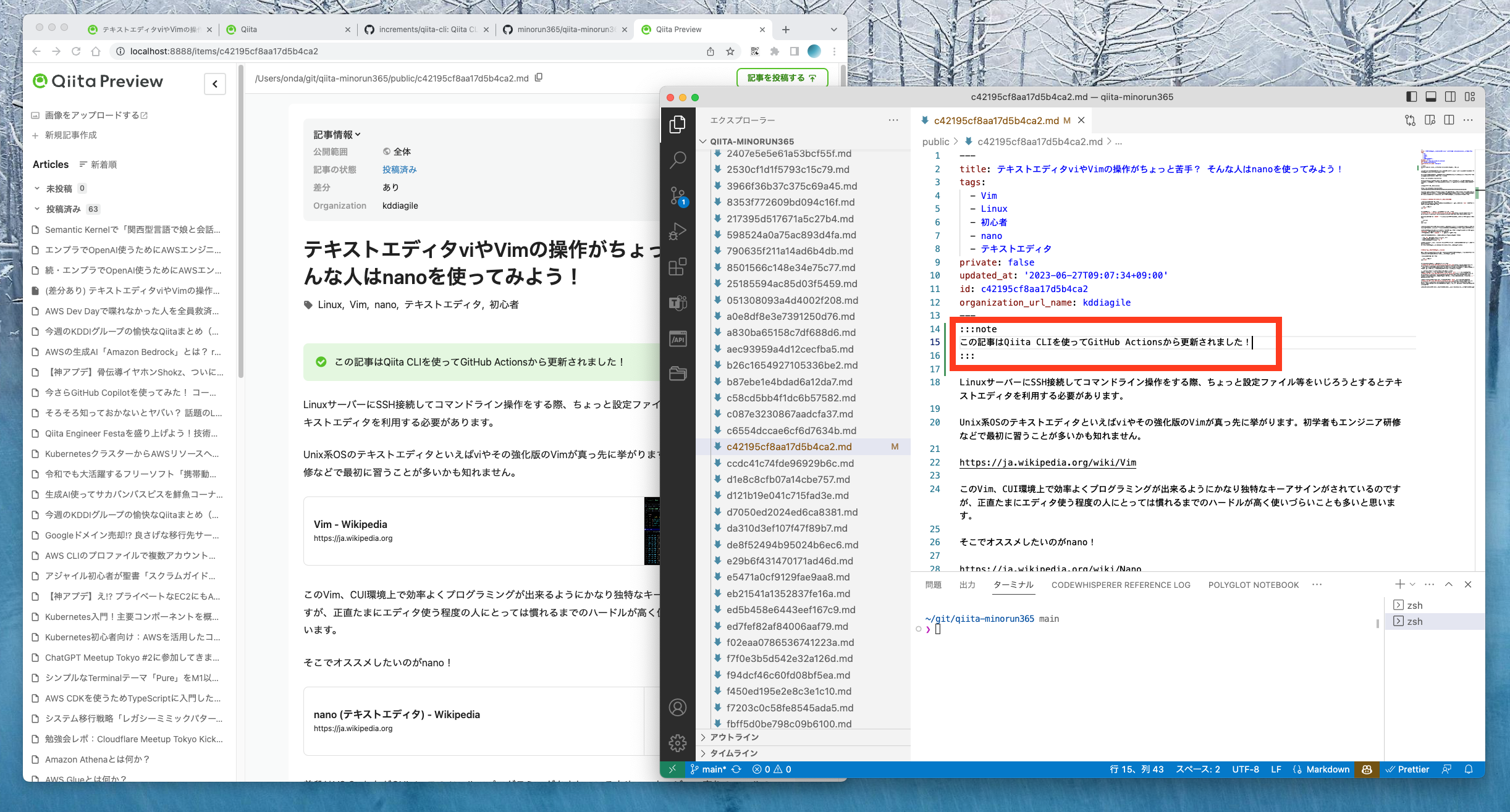Expand the タイムライン section
This screenshot has height=812, width=1510.
(x=733, y=753)
